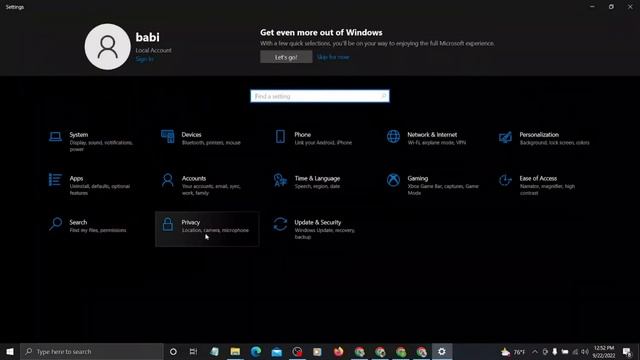Open Gaming settings with Xbox icon
The height and width of the screenshot is (360, 640).
coord(432,185)
